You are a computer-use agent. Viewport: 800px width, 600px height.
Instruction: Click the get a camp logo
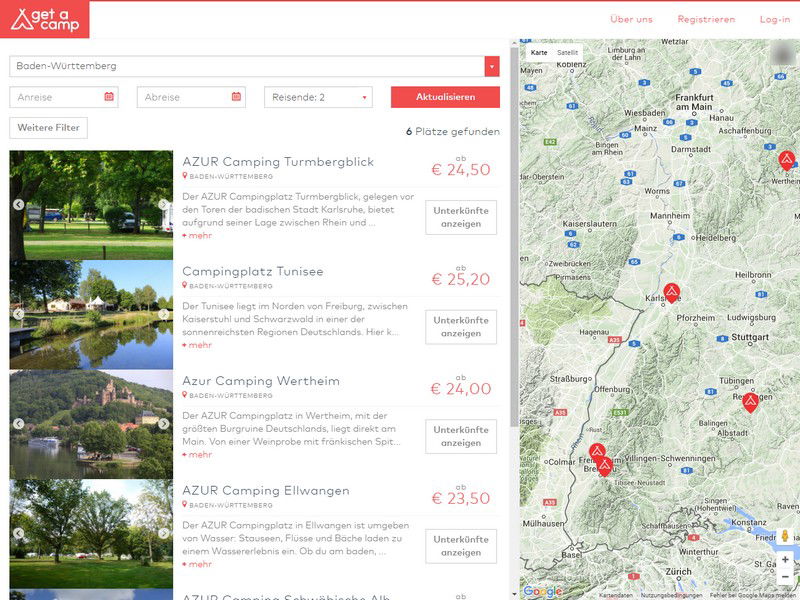44,19
